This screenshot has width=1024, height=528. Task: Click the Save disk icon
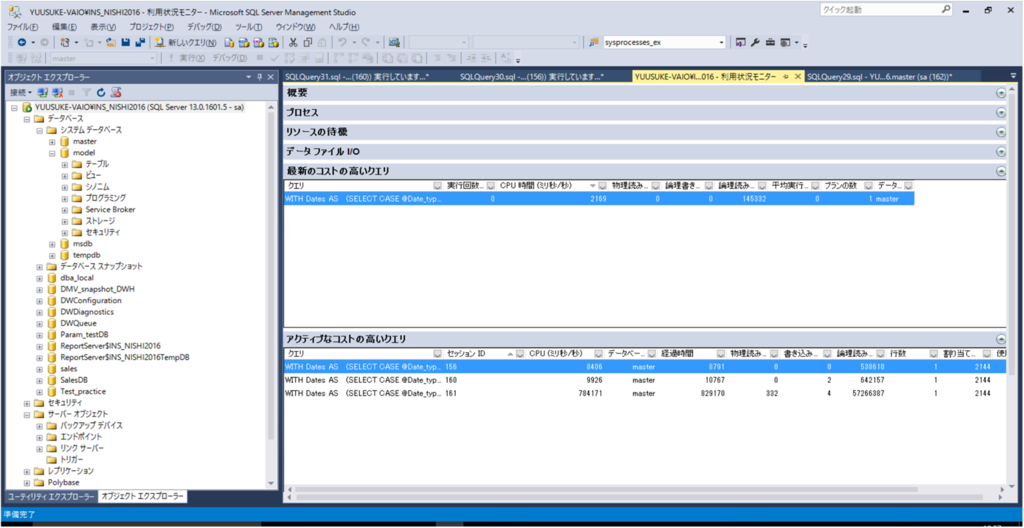(x=125, y=42)
